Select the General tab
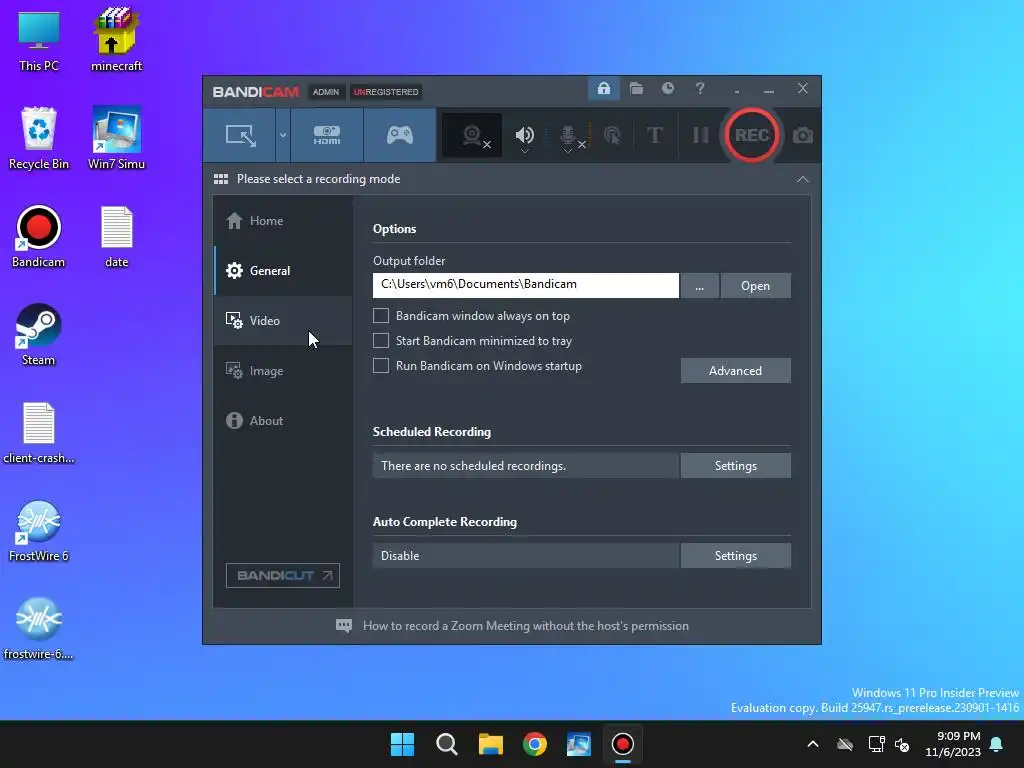The height and width of the screenshot is (768, 1024). click(283, 270)
